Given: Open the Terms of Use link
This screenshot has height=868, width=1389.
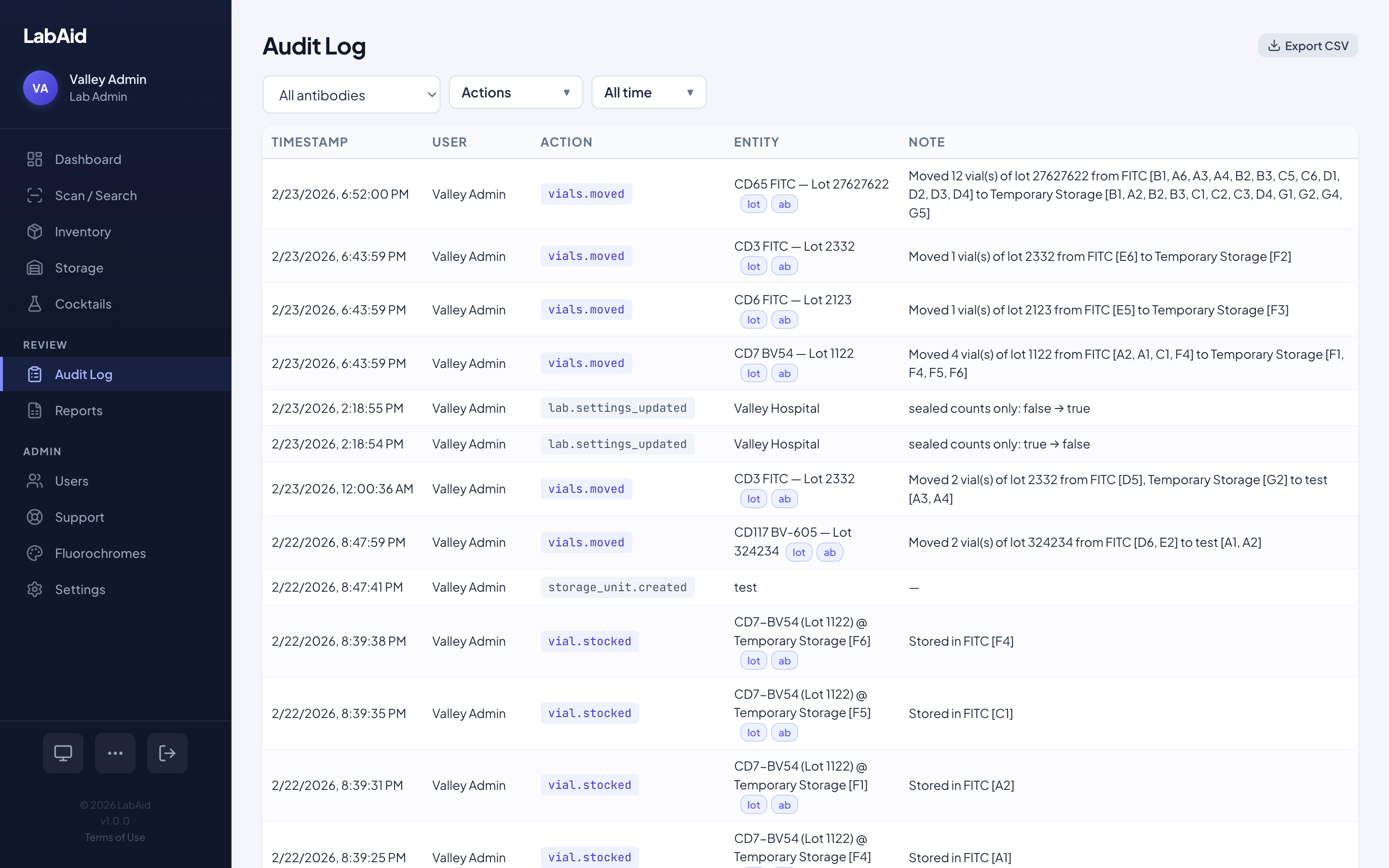Looking at the screenshot, I should (115, 837).
